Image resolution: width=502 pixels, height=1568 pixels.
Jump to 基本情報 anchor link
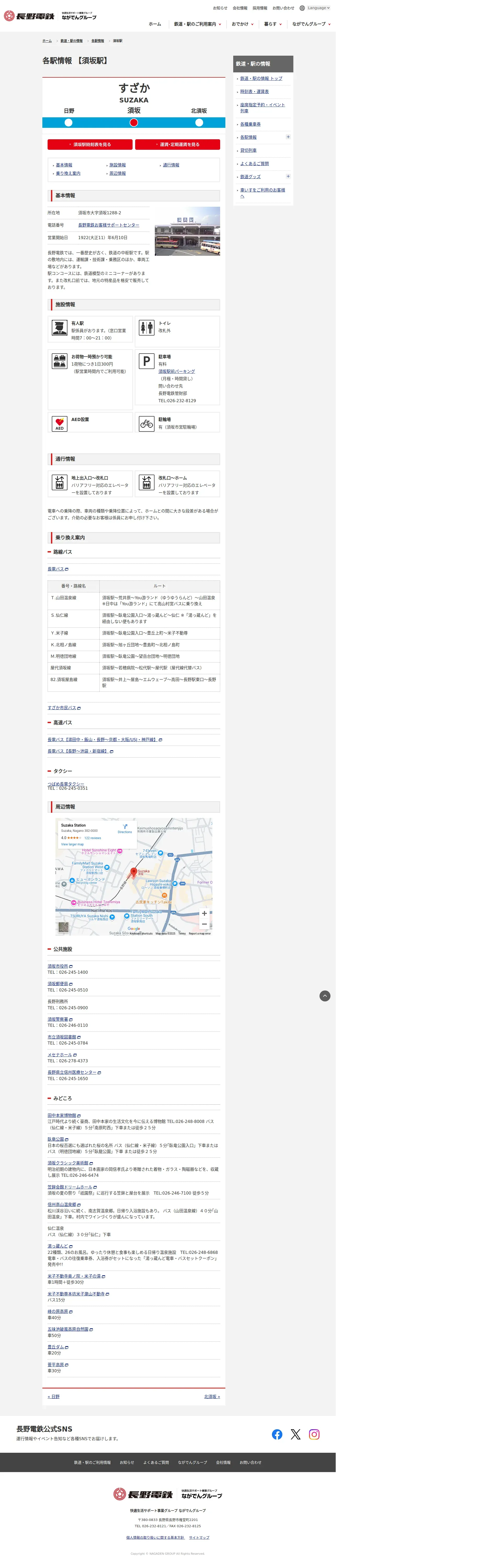pos(64,165)
